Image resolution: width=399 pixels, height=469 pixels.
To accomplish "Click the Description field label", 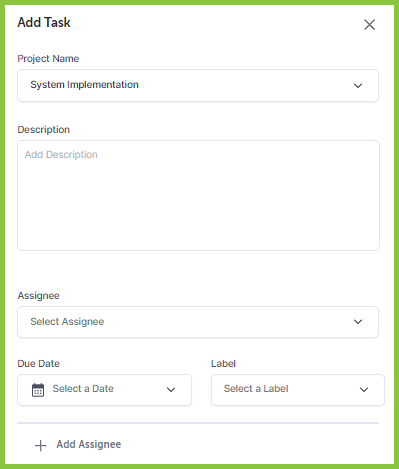I will coord(44,130).
